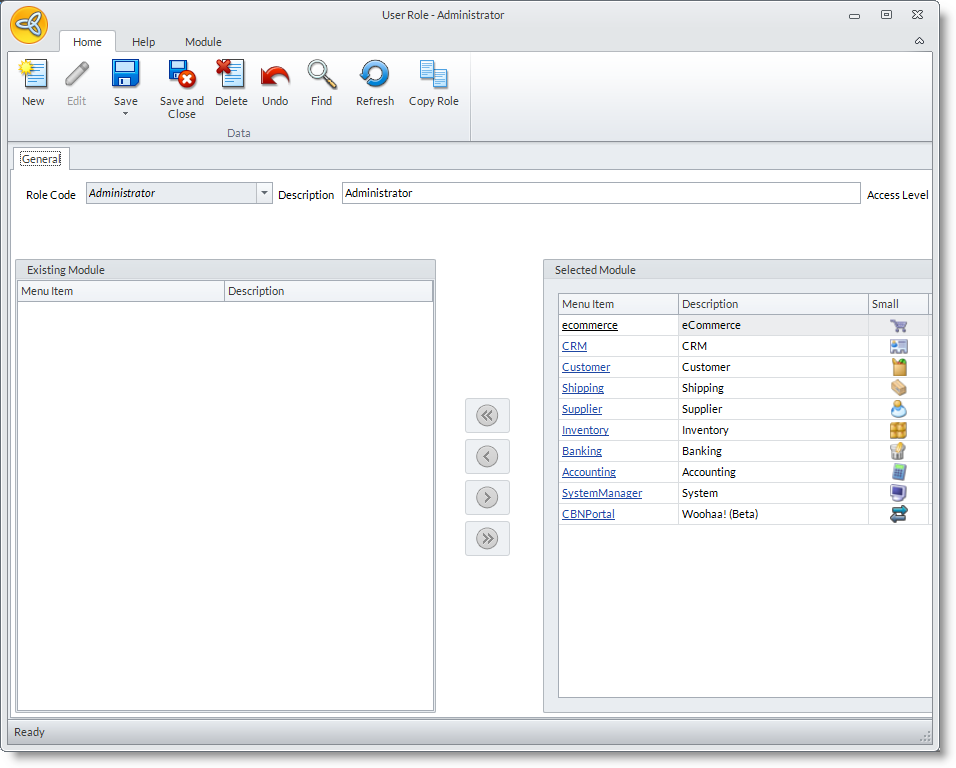Click the Description text field

[600, 193]
